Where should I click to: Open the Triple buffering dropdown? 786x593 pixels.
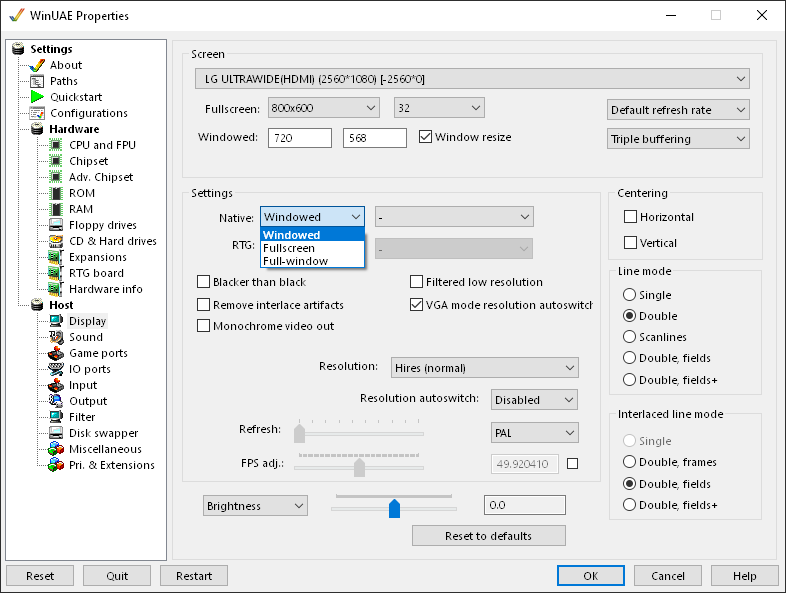point(678,139)
